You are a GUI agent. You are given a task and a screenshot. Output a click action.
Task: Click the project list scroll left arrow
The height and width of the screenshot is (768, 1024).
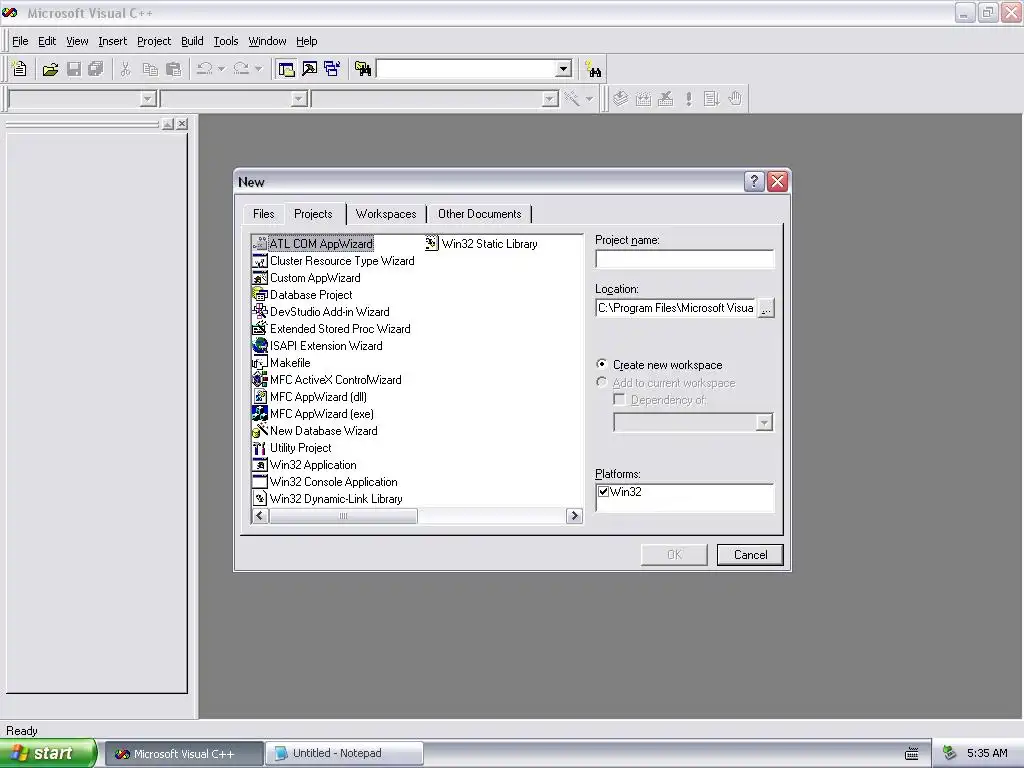[260, 516]
